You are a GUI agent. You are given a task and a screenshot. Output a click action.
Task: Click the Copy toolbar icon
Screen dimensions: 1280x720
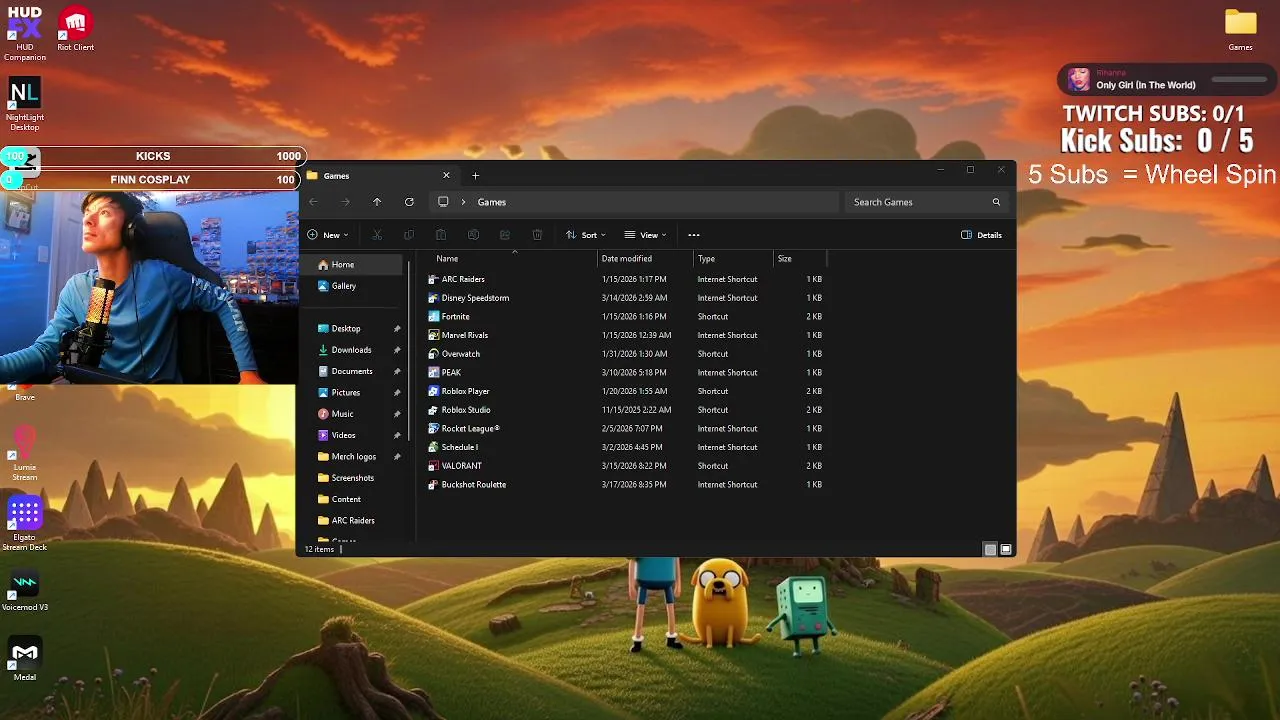click(x=408, y=235)
